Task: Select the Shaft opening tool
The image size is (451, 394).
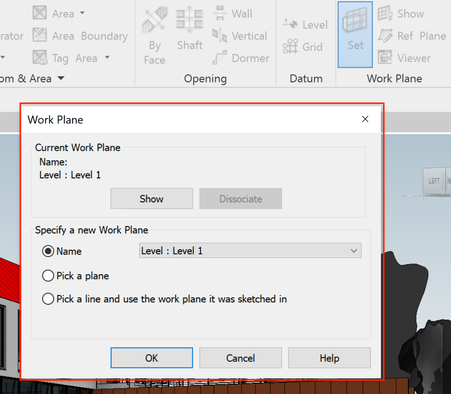Action: (x=189, y=29)
